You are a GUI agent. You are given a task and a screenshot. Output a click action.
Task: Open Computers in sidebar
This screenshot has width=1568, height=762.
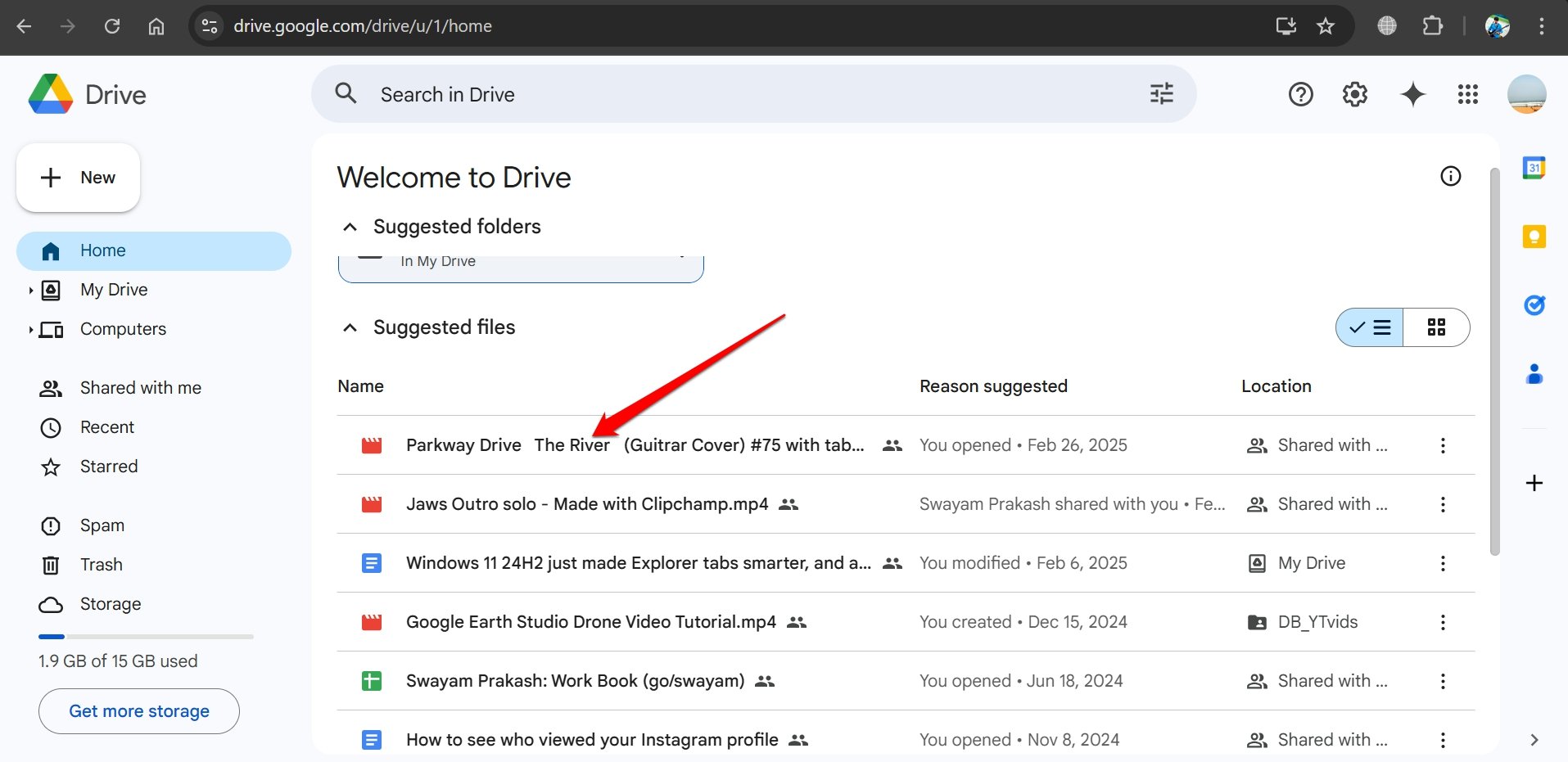click(123, 329)
